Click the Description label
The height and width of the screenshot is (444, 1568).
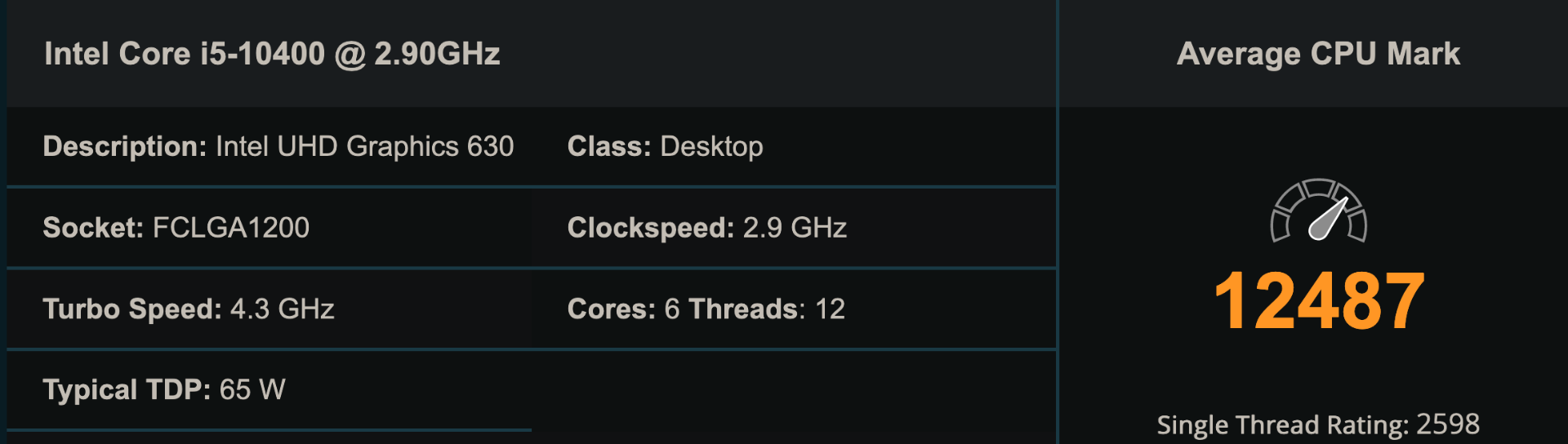[124, 146]
